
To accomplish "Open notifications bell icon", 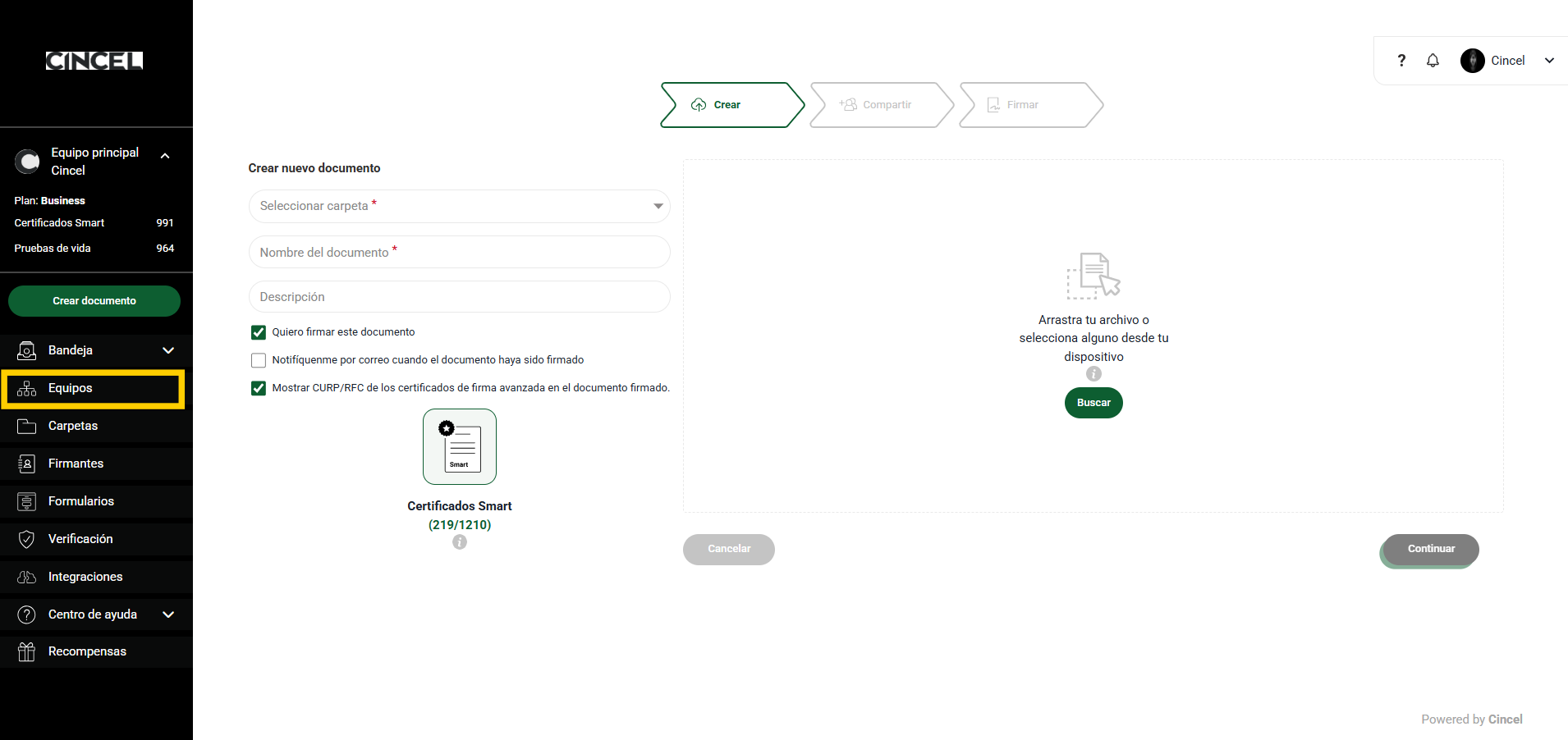I will point(1433,61).
